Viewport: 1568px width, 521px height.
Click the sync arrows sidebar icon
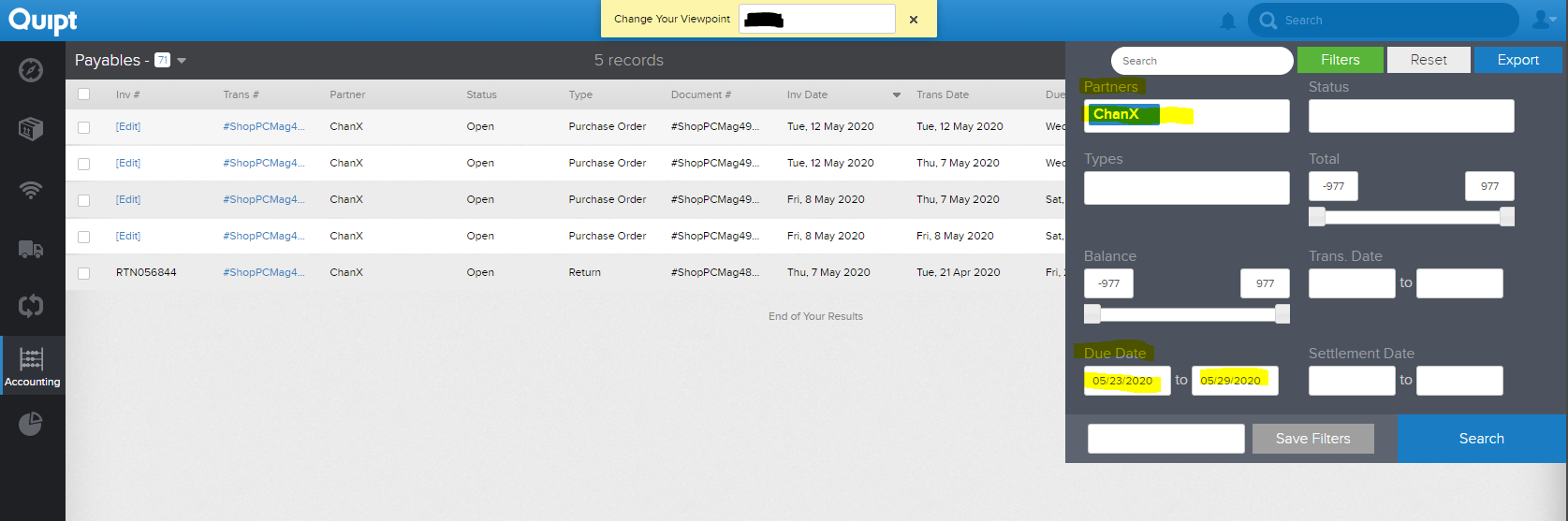(31, 306)
